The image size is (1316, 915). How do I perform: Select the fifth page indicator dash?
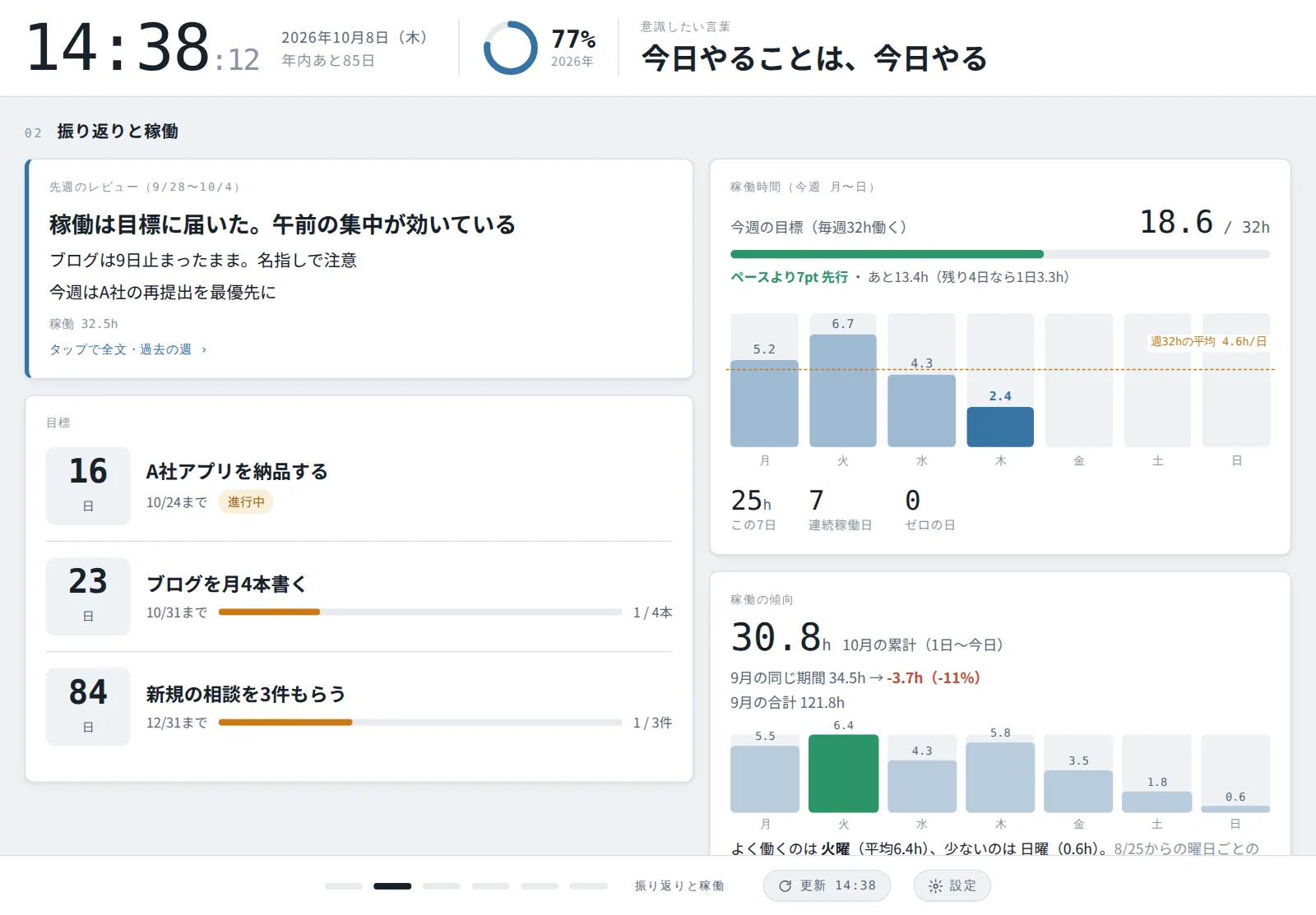pos(540,886)
